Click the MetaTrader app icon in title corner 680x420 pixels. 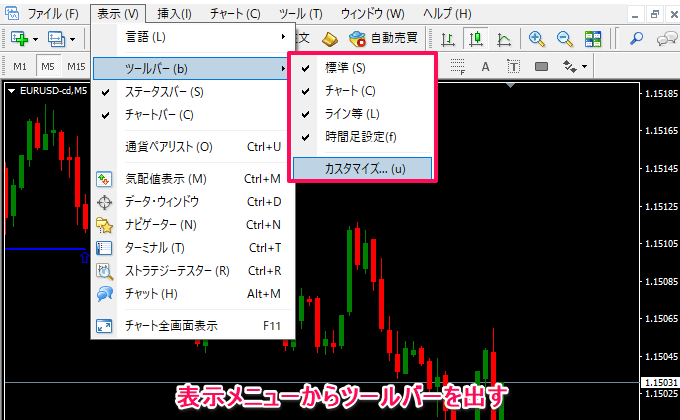pos(12,13)
